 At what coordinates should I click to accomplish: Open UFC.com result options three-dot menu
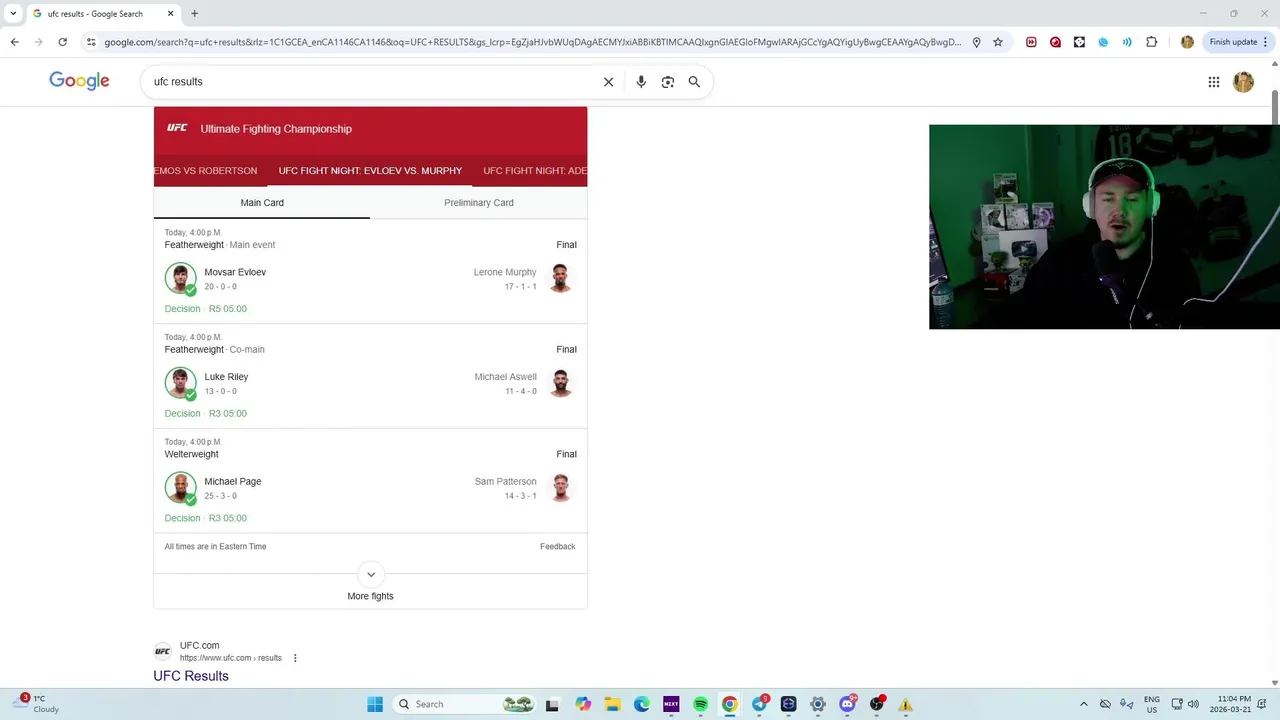(x=295, y=658)
